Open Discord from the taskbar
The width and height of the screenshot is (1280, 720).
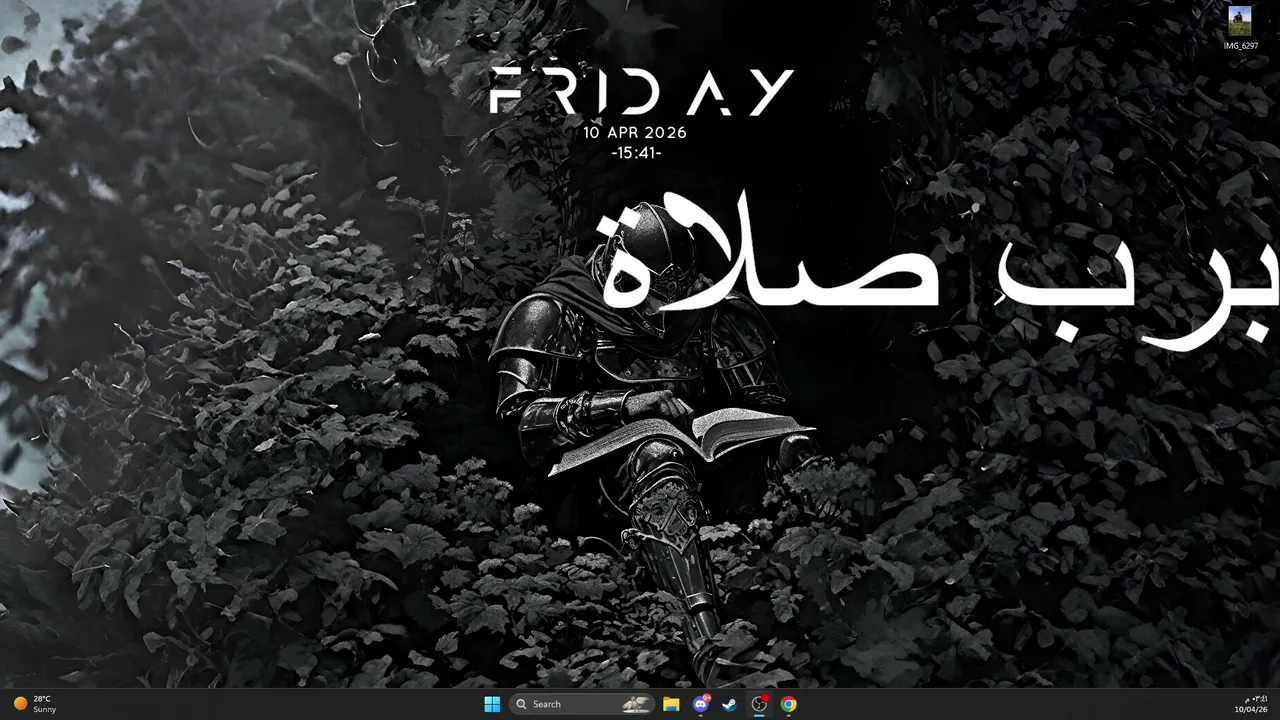pyautogui.click(x=701, y=704)
